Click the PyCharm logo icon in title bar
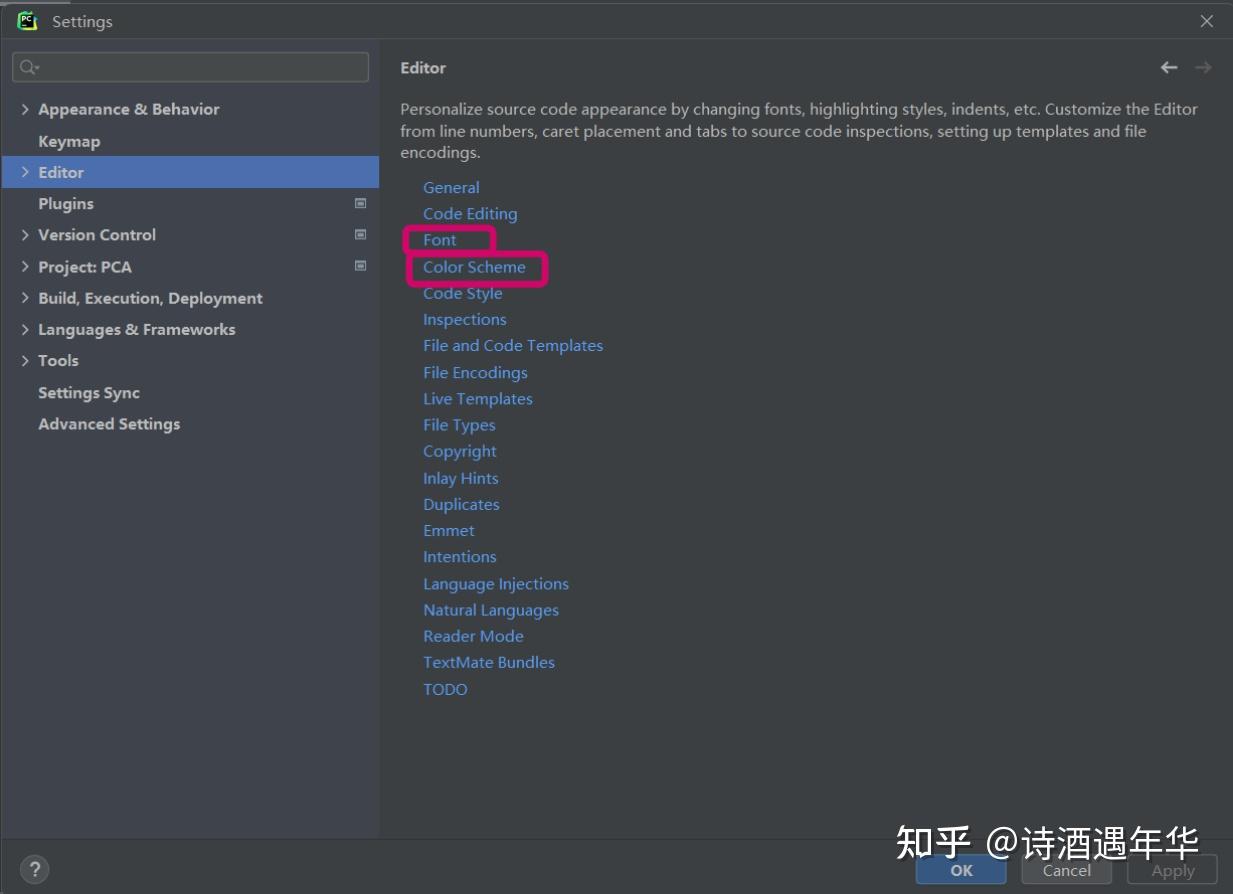 (x=27, y=21)
